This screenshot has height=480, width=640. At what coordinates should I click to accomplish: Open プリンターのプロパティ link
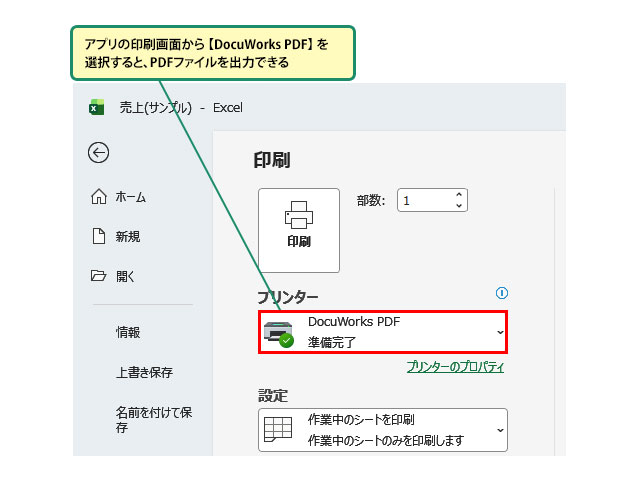point(455,367)
